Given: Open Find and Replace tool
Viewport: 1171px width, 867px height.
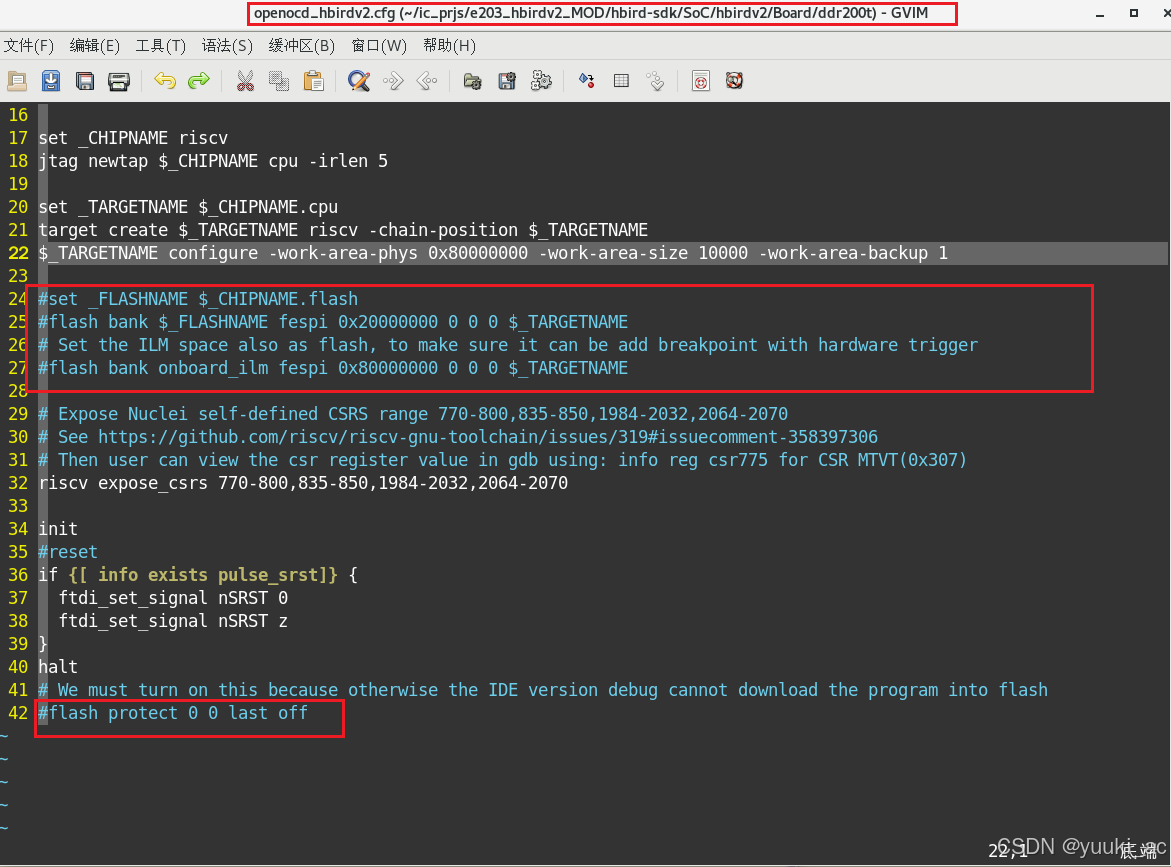Looking at the screenshot, I should (x=359, y=81).
